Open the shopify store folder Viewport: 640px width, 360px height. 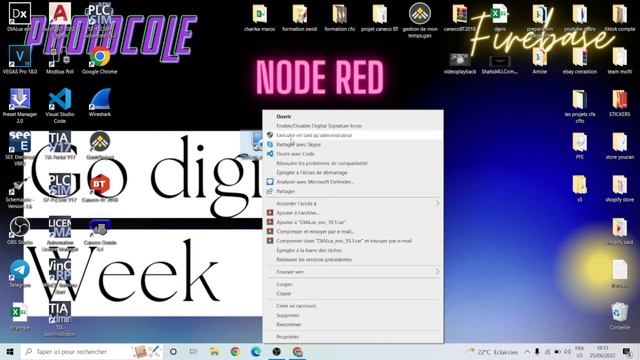[620, 188]
